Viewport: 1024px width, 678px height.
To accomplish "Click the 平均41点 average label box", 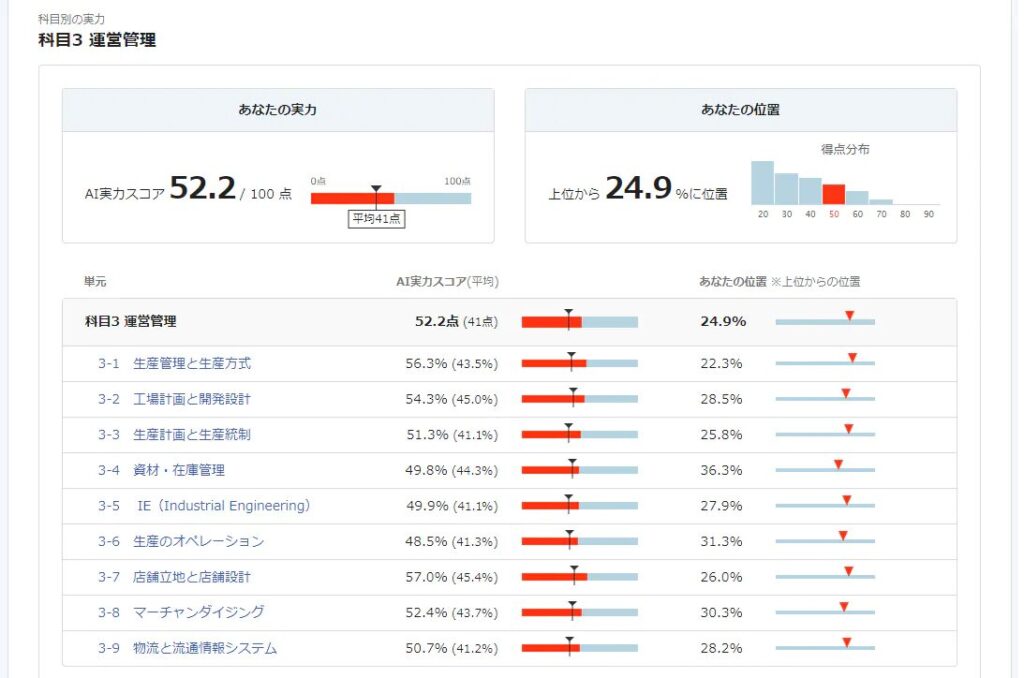I will pyautogui.click(x=376, y=219).
